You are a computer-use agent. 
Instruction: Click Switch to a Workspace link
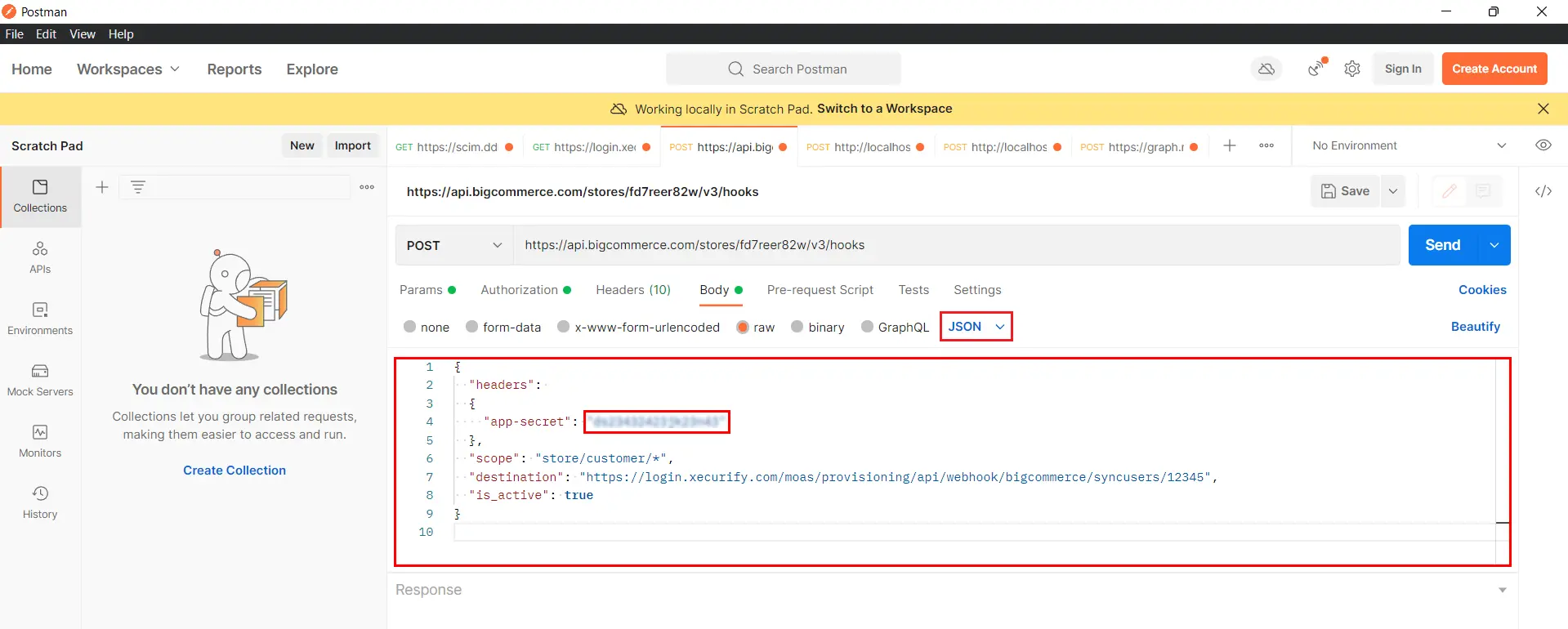pyautogui.click(x=884, y=109)
